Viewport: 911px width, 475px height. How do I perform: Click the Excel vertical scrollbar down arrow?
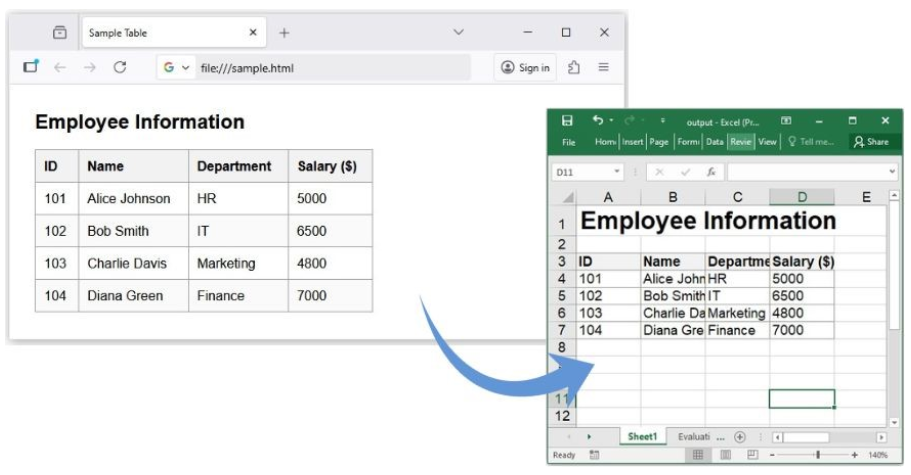coord(895,422)
